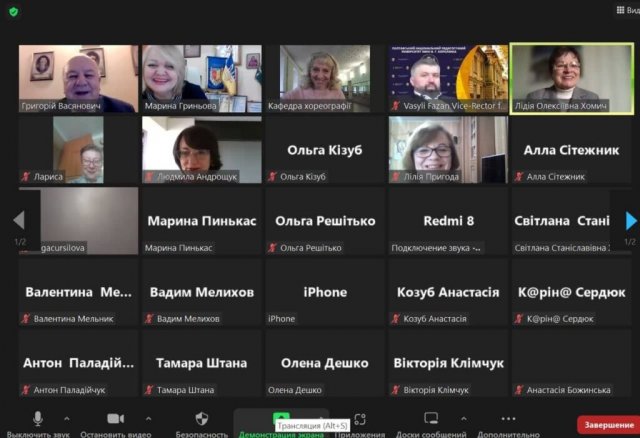The height and width of the screenshot is (438, 640).
Task: Open the Security shield icon
Action: point(201,418)
